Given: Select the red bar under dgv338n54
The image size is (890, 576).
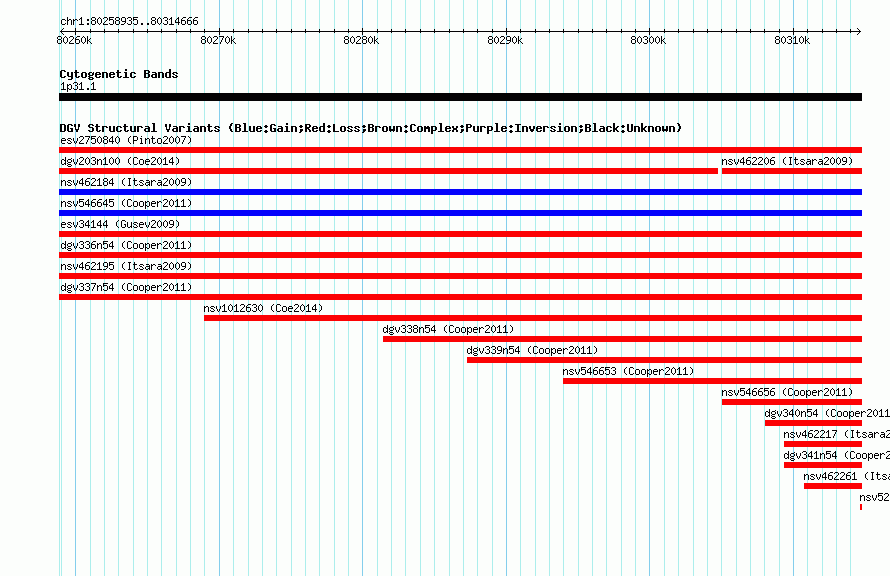Looking at the screenshot, I should point(623,339).
